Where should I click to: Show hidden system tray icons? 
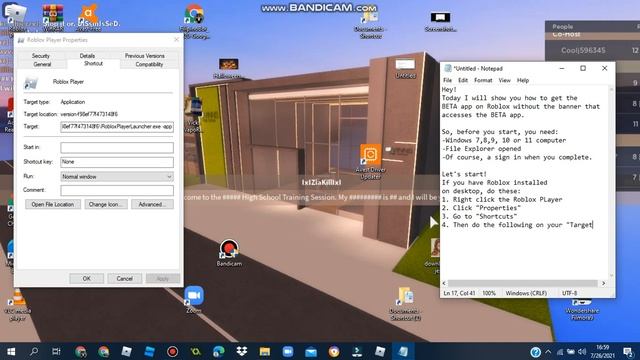coord(548,352)
